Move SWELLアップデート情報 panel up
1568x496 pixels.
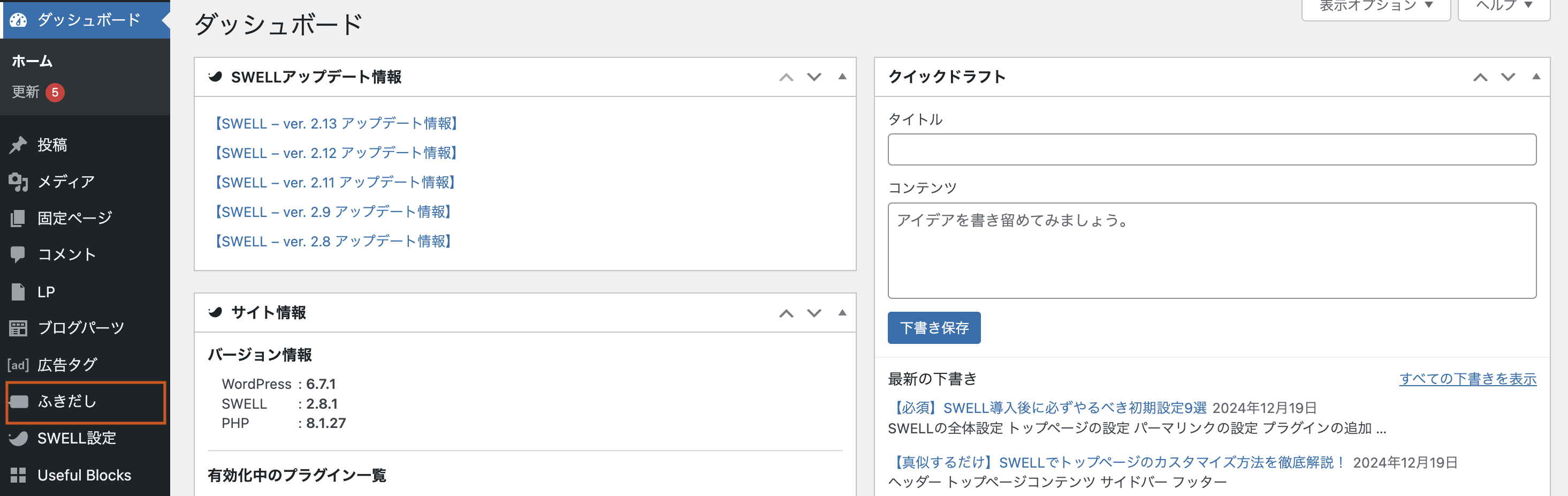787,77
